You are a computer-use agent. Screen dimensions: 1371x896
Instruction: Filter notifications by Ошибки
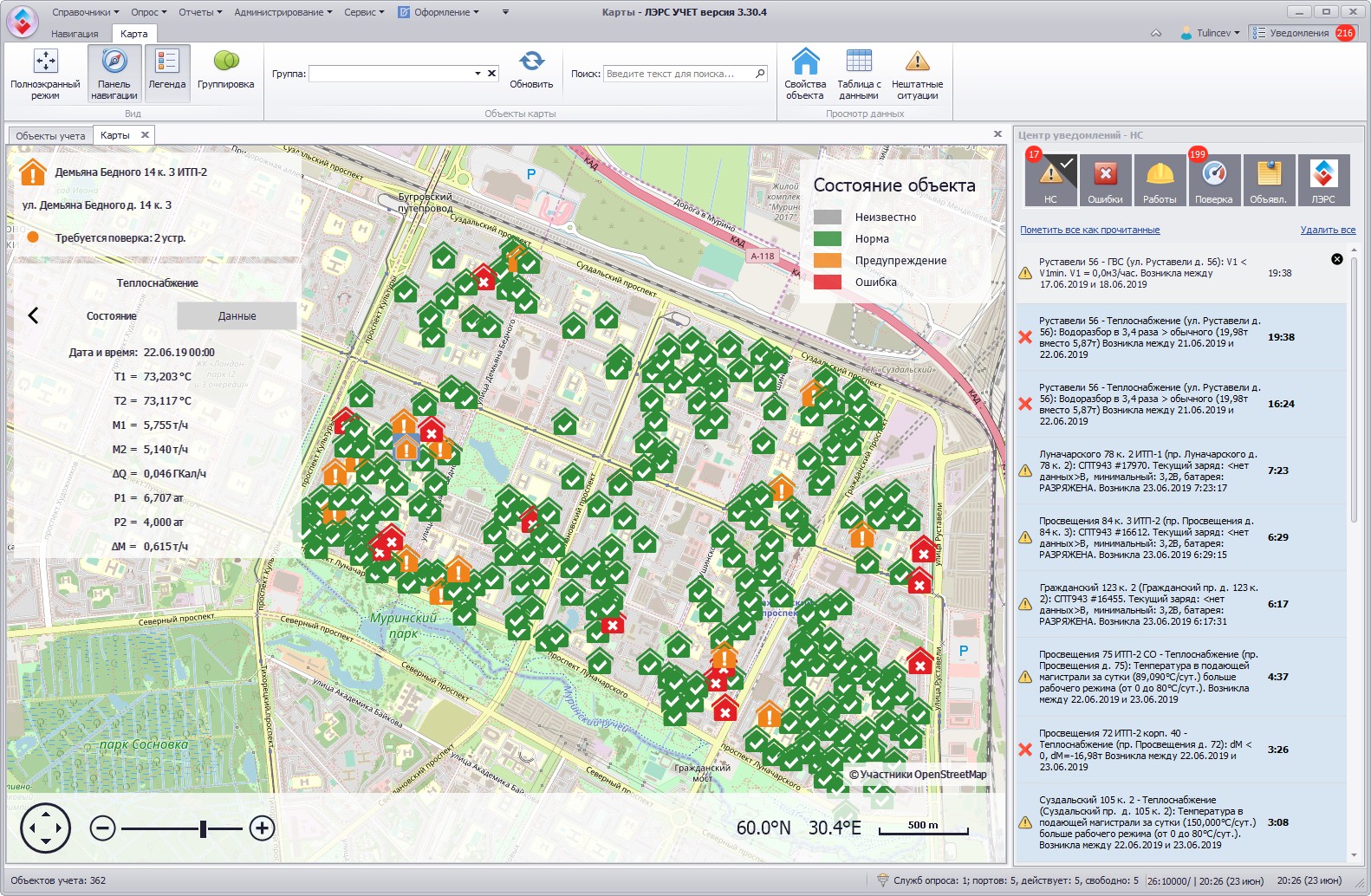coord(1105,180)
